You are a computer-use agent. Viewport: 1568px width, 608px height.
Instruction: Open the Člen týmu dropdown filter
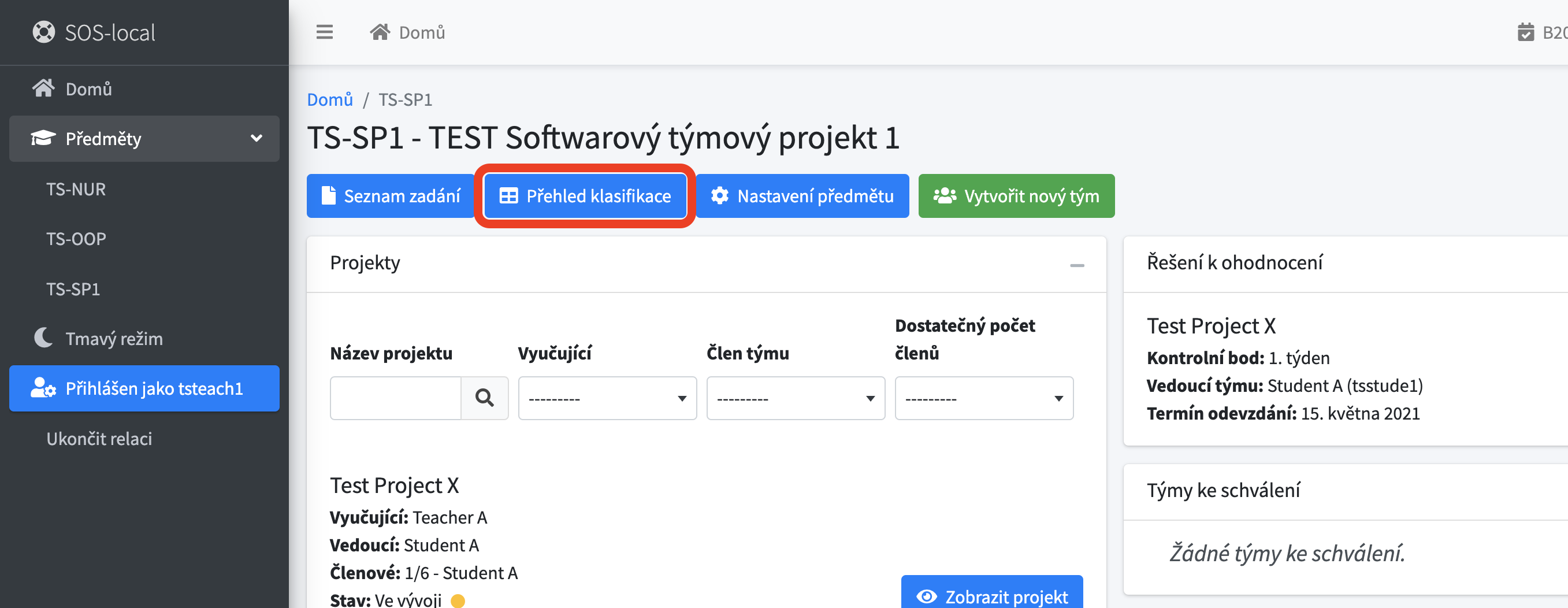[x=796, y=398]
